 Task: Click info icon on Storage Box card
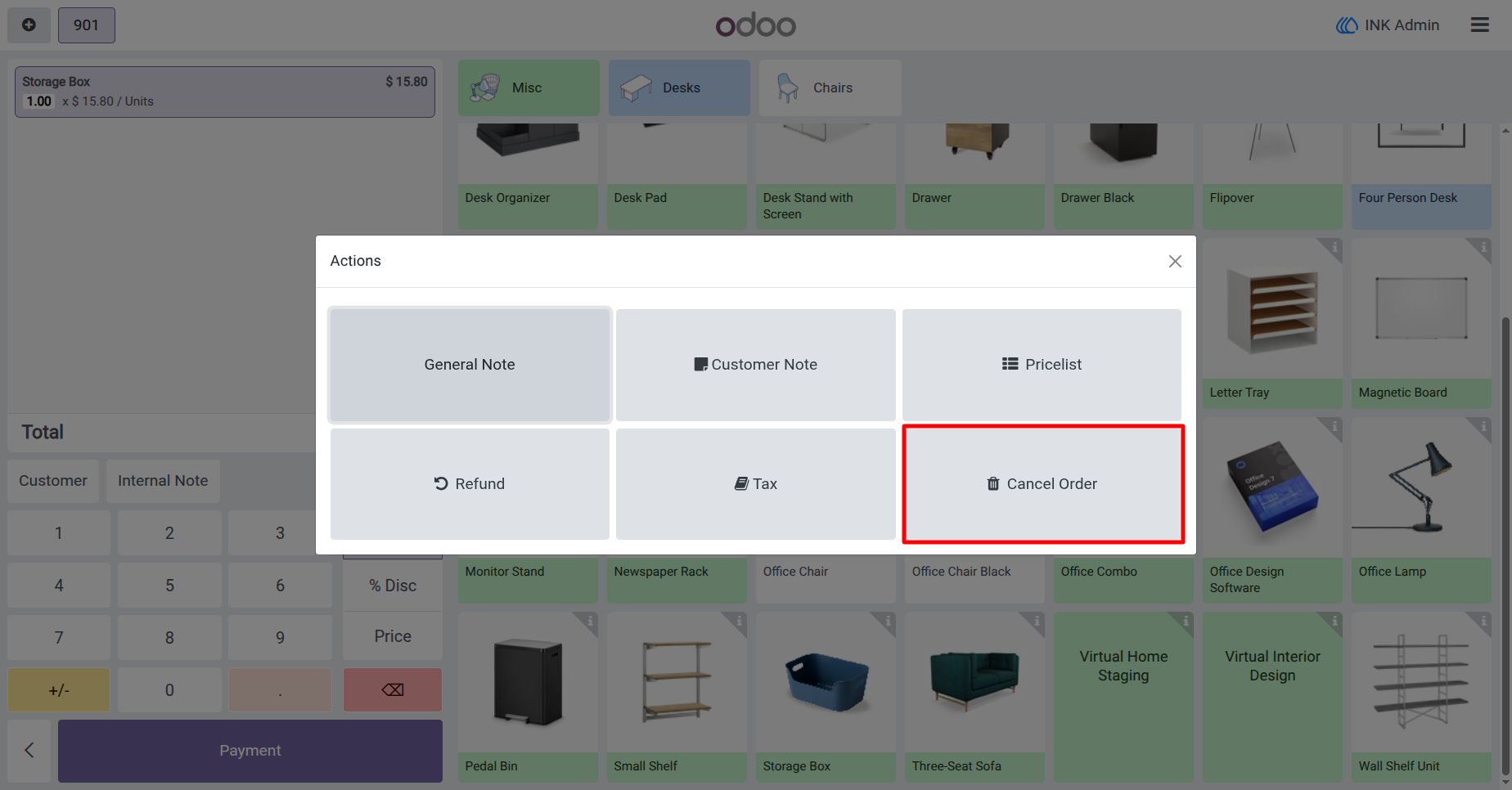click(888, 622)
